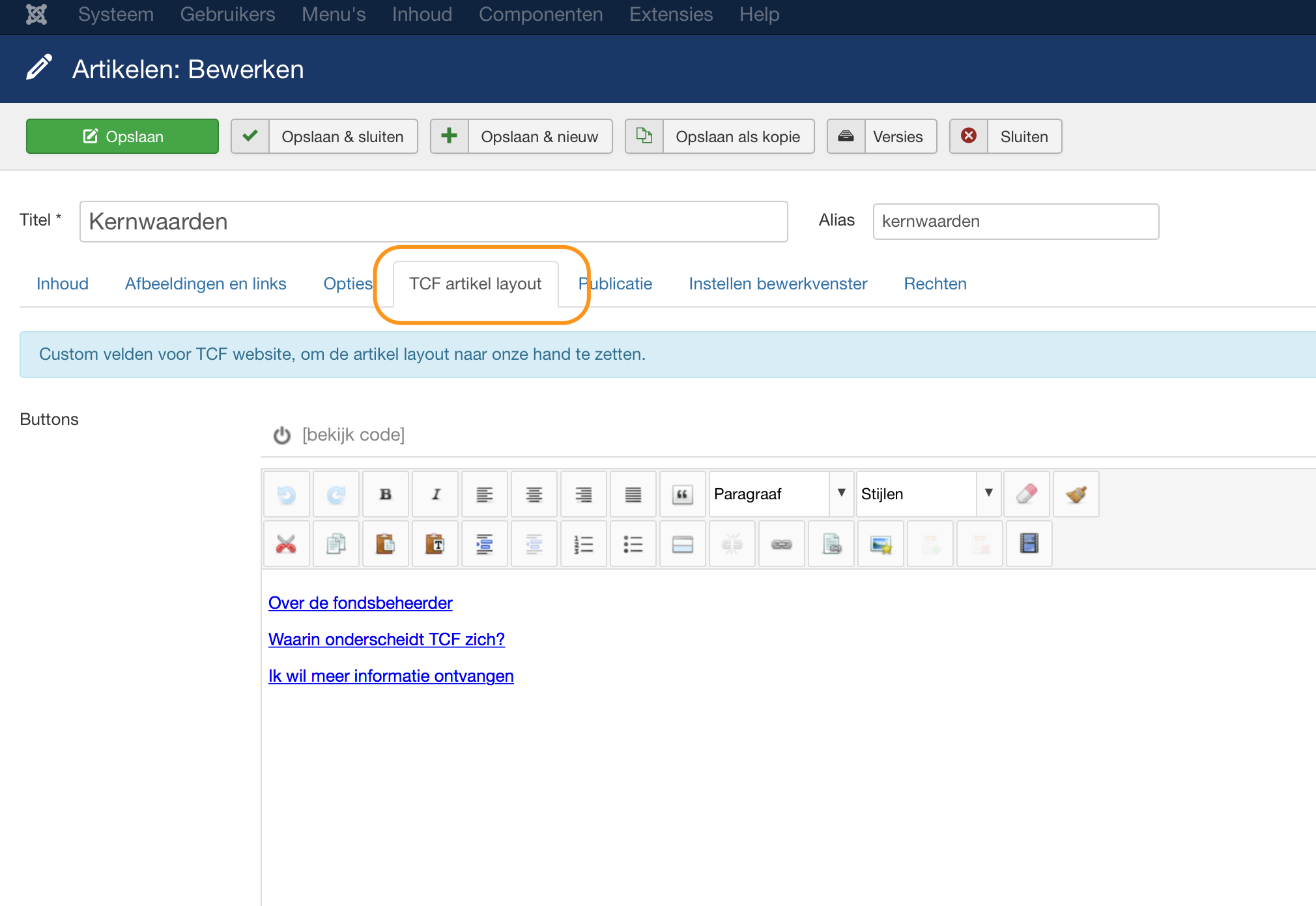Click the Bold formatting icon
The height and width of the screenshot is (906, 1316).
point(386,494)
